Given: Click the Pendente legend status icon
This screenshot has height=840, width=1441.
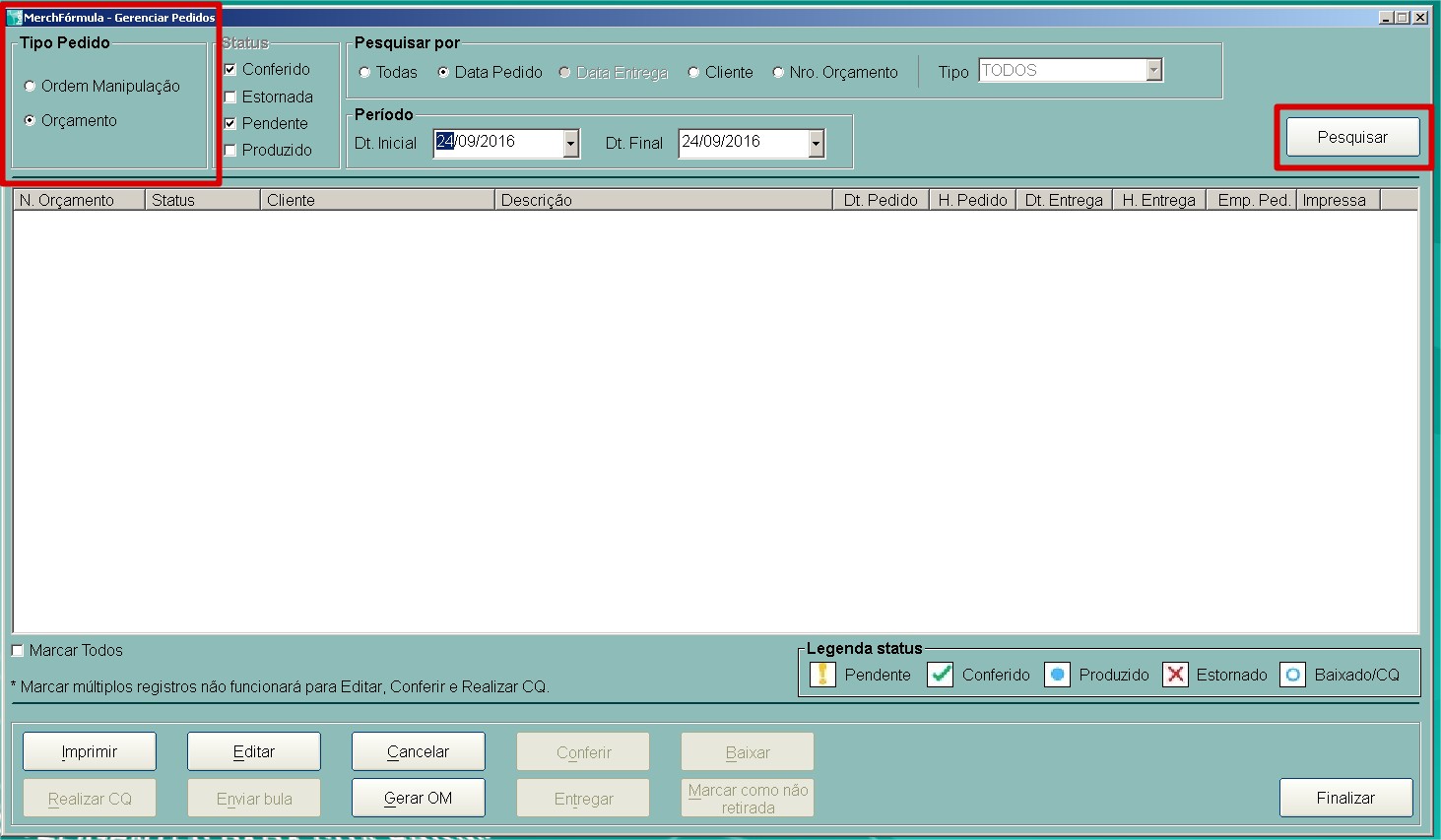Looking at the screenshot, I should [x=822, y=675].
